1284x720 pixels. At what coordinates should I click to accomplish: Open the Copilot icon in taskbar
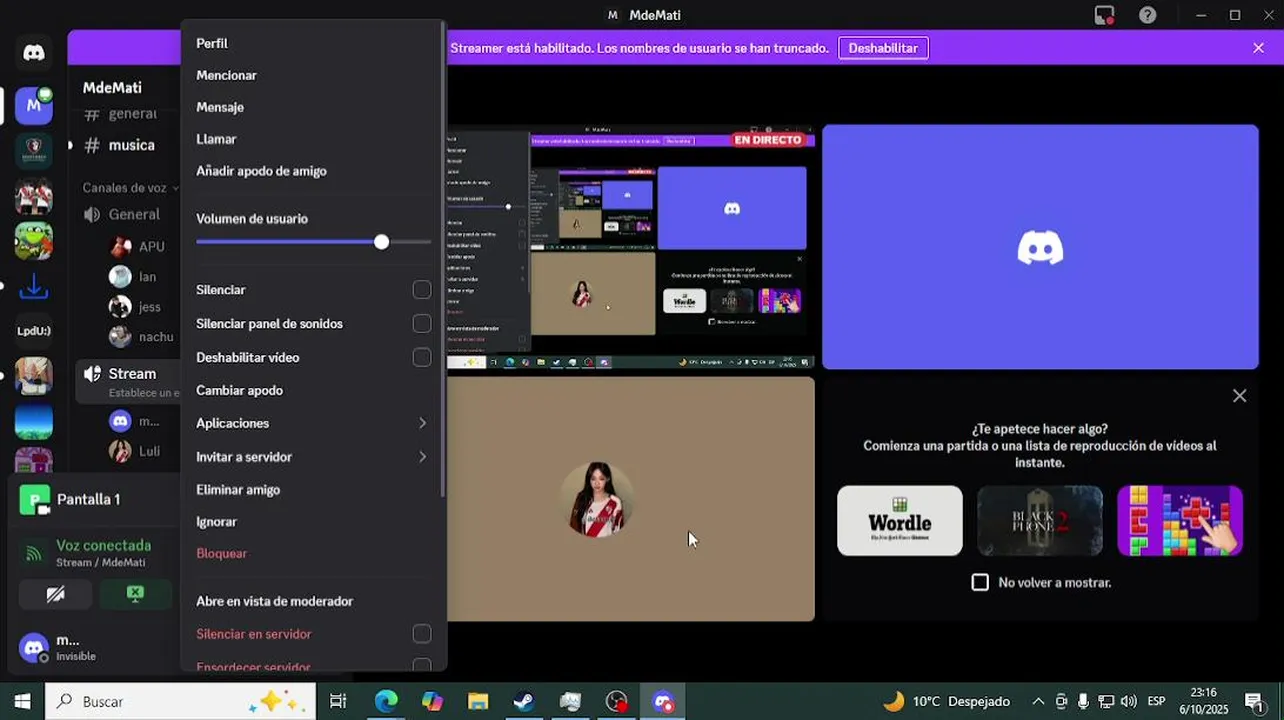coord(432,702)
